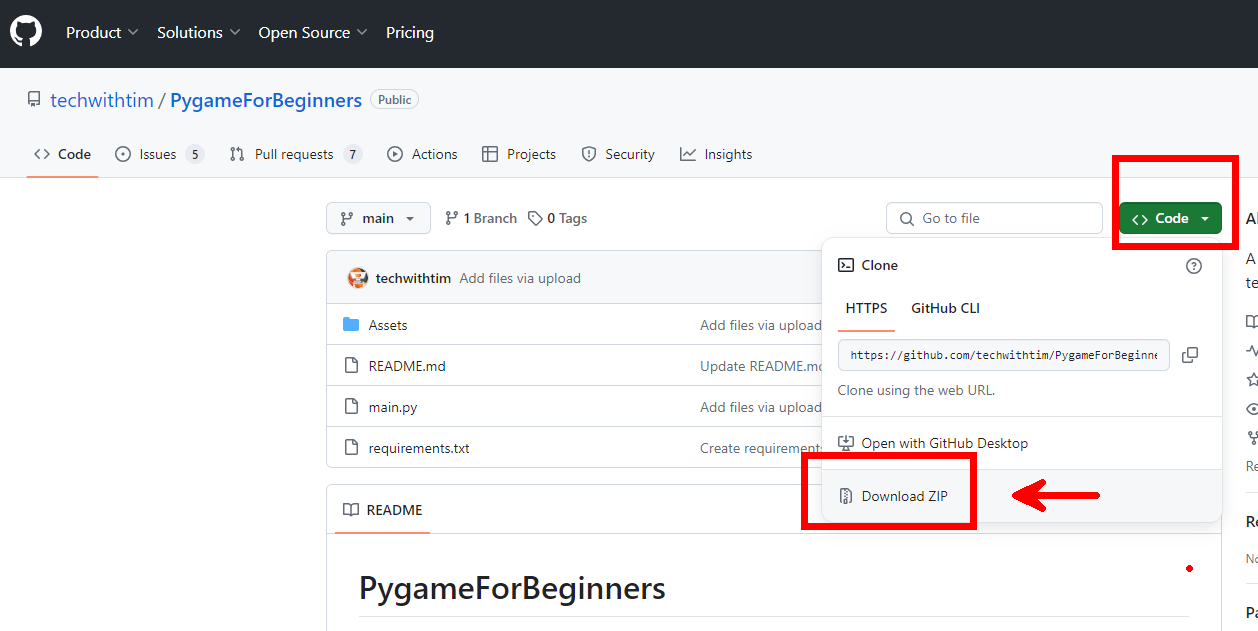1258x631 pixels.
Task: Expand the Solutions menu
Action: (198, 33)
